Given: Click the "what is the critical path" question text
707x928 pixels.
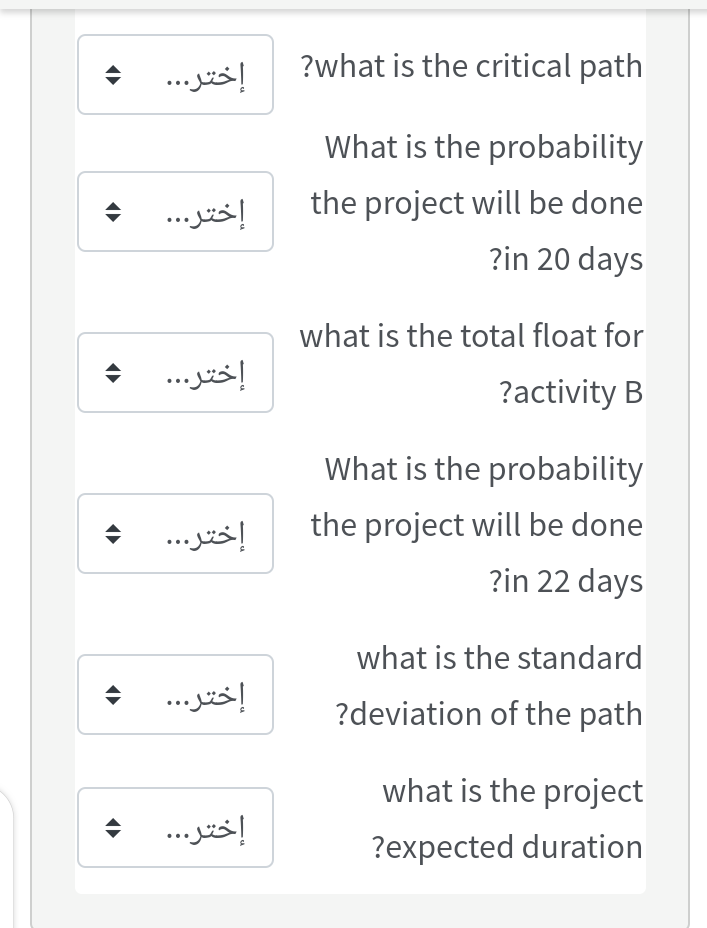Looking at the screenshot, I should 471,67.
